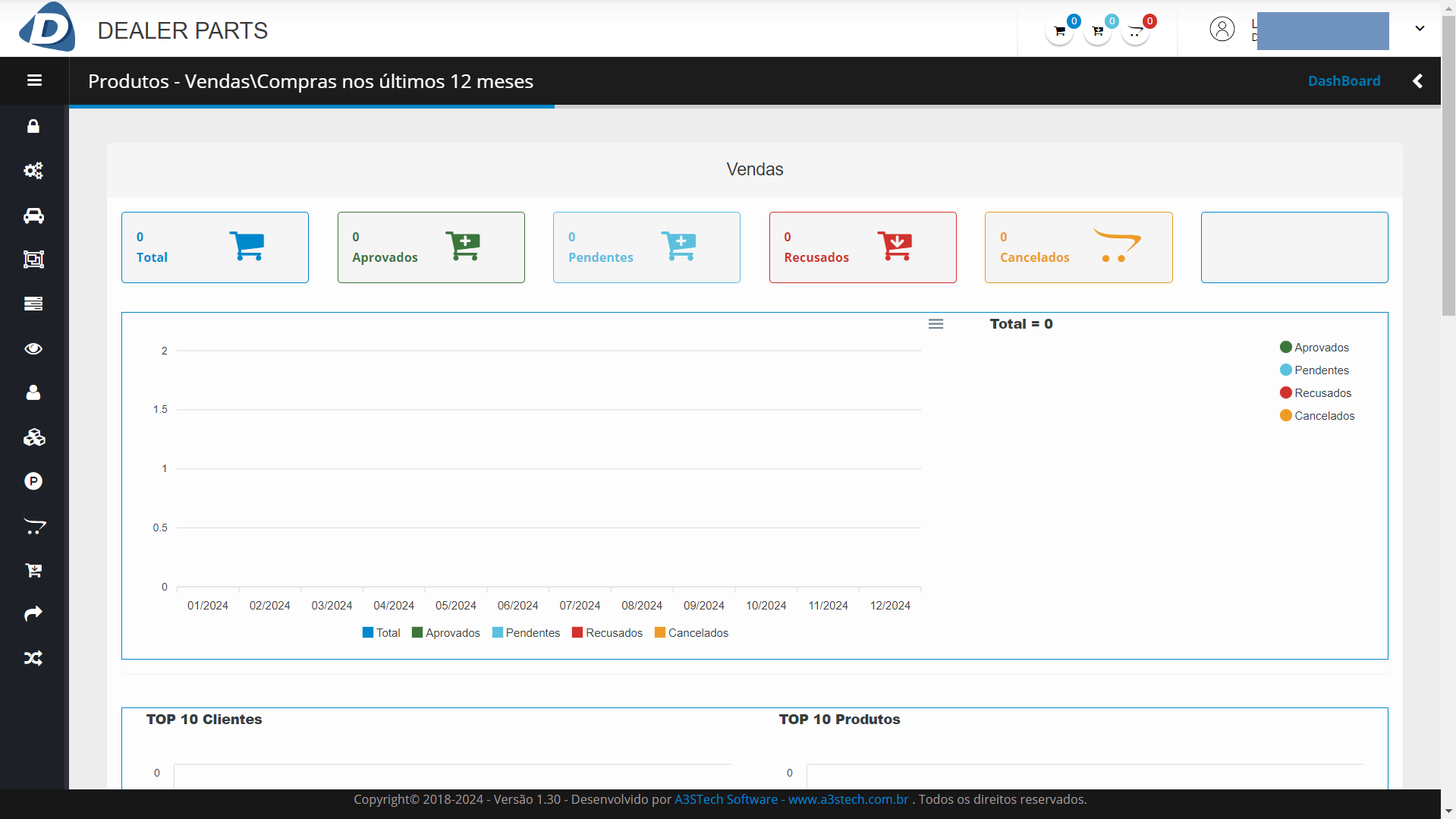Click the orange Cancelados legend swatch
The height and width of the screenshot is (819, 1456).
[x=660, y=633]
